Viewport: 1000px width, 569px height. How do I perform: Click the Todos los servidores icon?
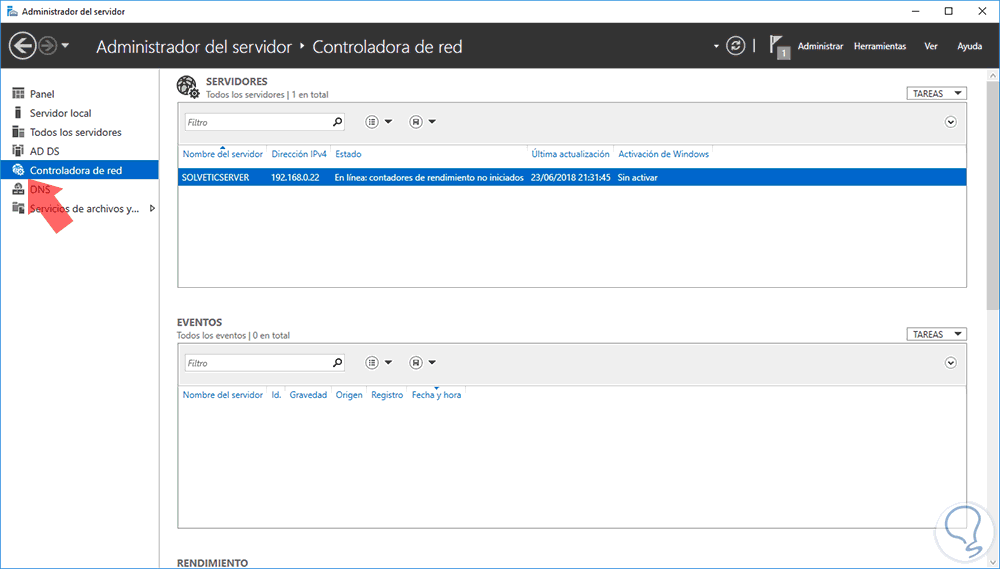(18, 131)
